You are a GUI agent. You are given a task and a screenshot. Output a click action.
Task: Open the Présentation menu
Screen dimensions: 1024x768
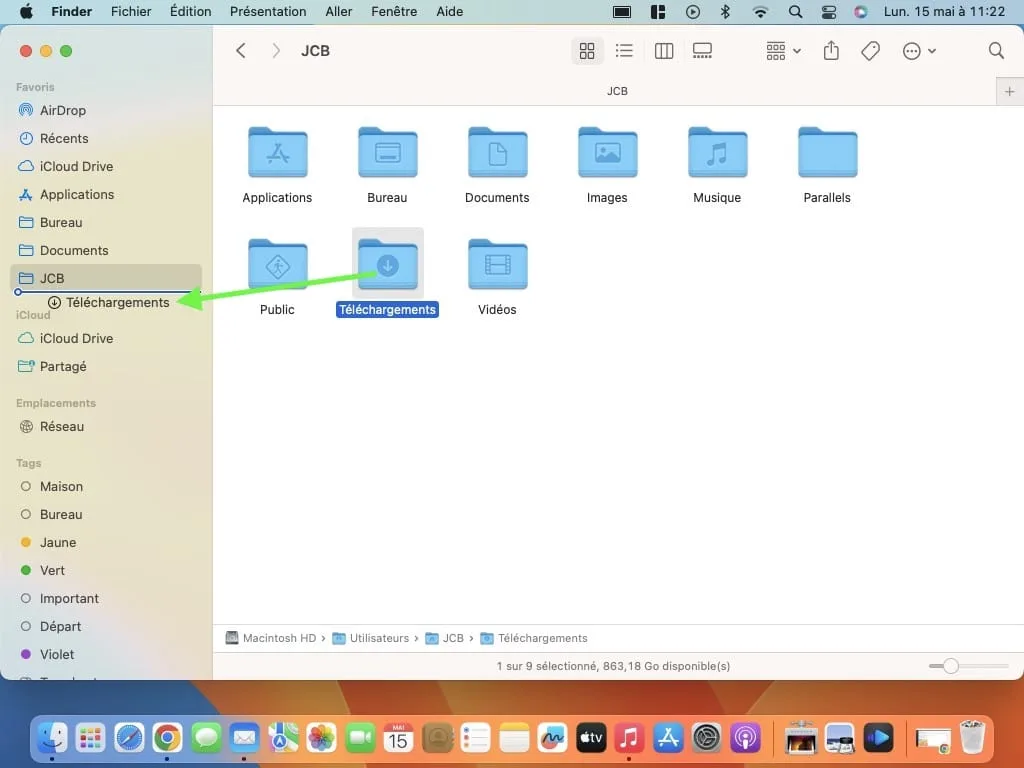click(268, 11)
